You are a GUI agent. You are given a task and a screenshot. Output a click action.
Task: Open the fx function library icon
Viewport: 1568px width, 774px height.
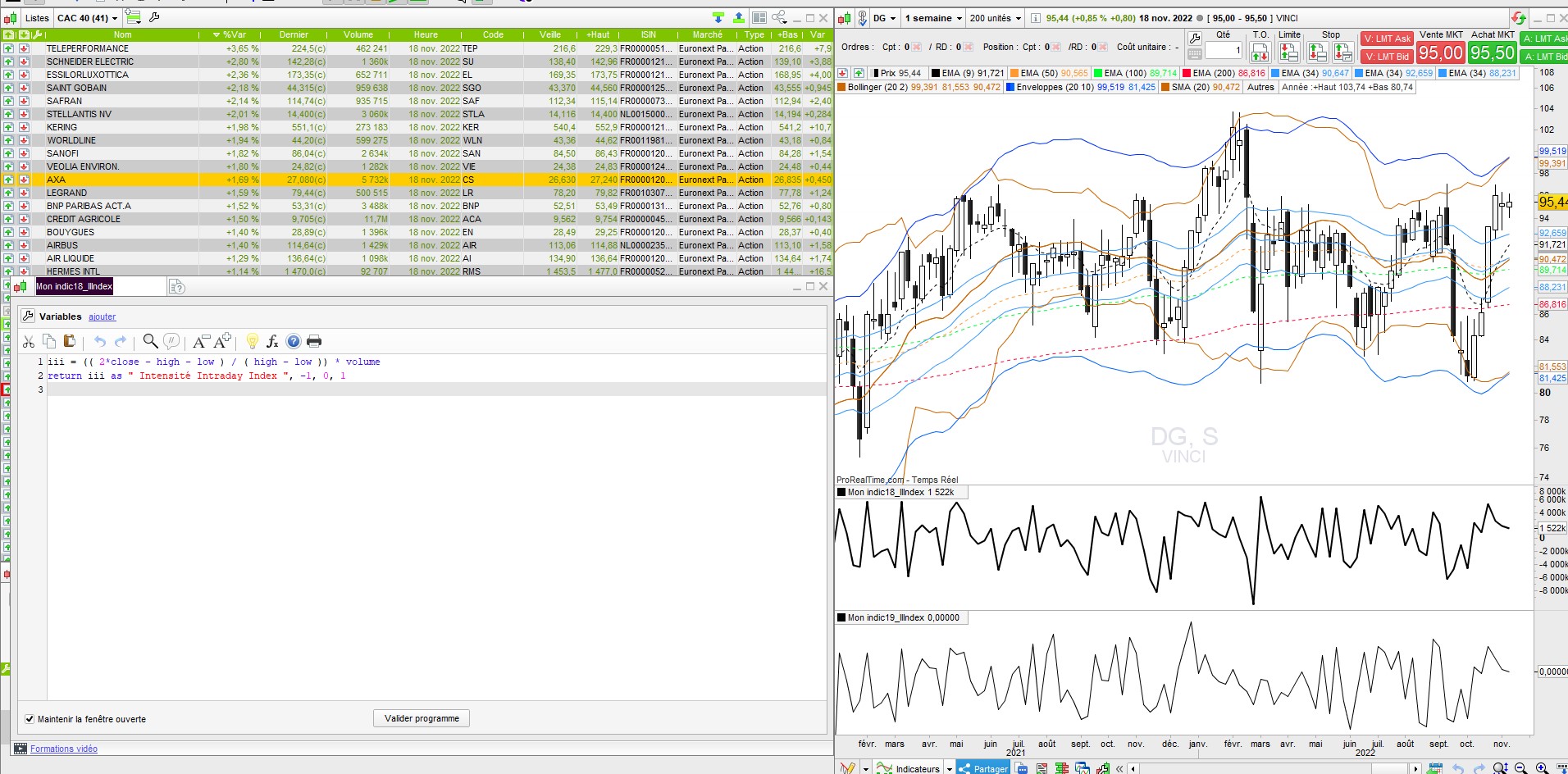[x=272, y=342]
